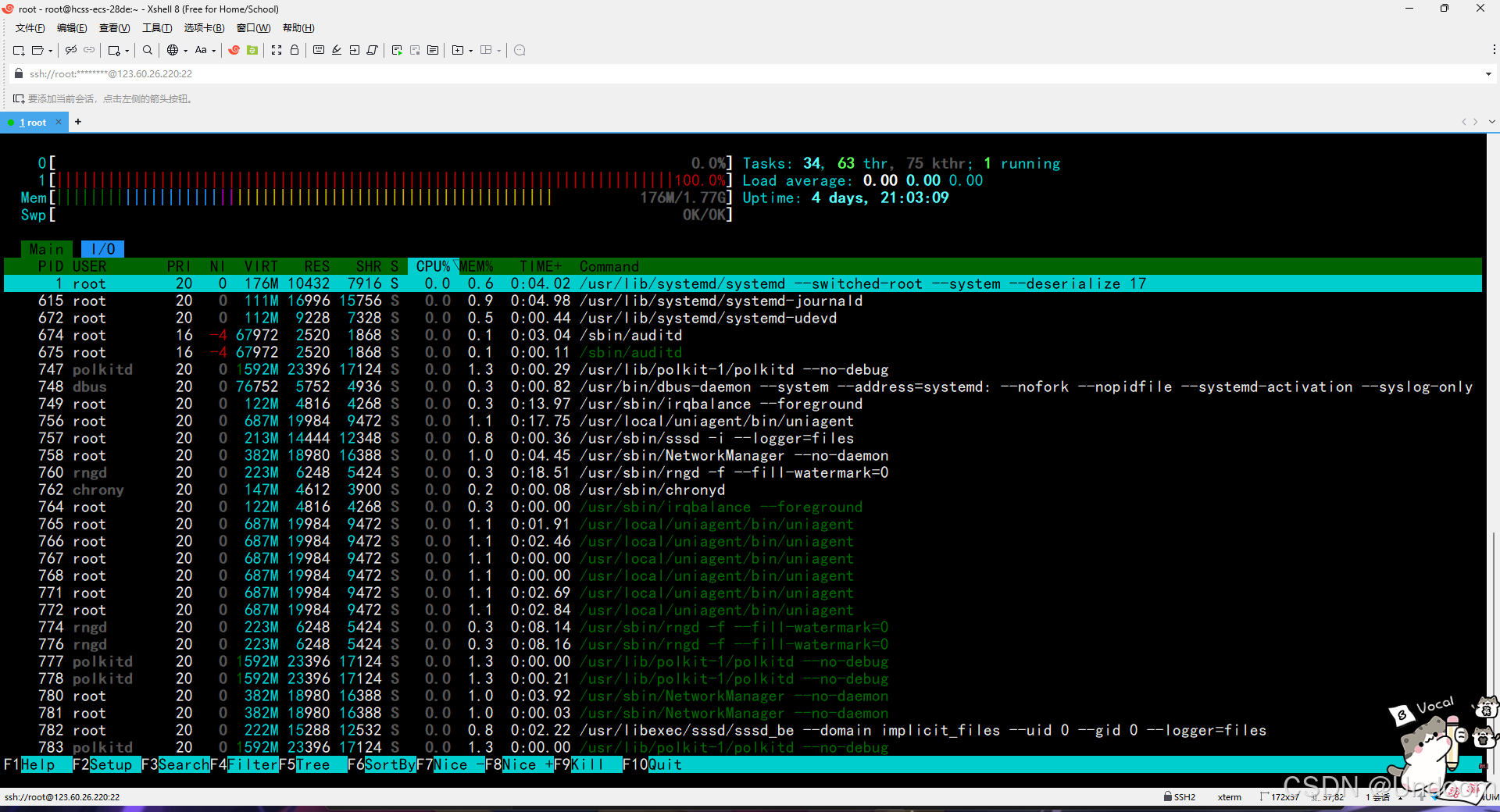1500x812 pixels.
Task: Click F3 Search in htop footer
Action: click(x=176, y=764)
